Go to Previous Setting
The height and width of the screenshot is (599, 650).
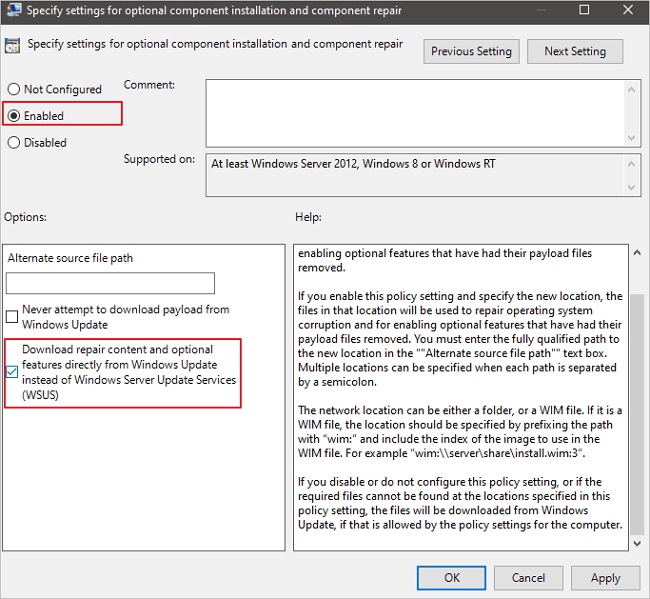pos(472,52)
